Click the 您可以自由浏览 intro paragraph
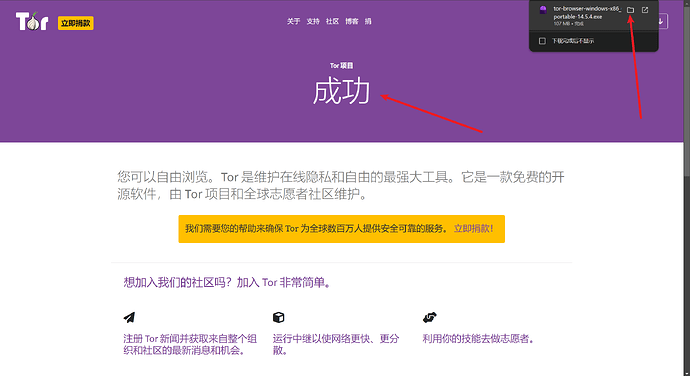 point(341,185)
